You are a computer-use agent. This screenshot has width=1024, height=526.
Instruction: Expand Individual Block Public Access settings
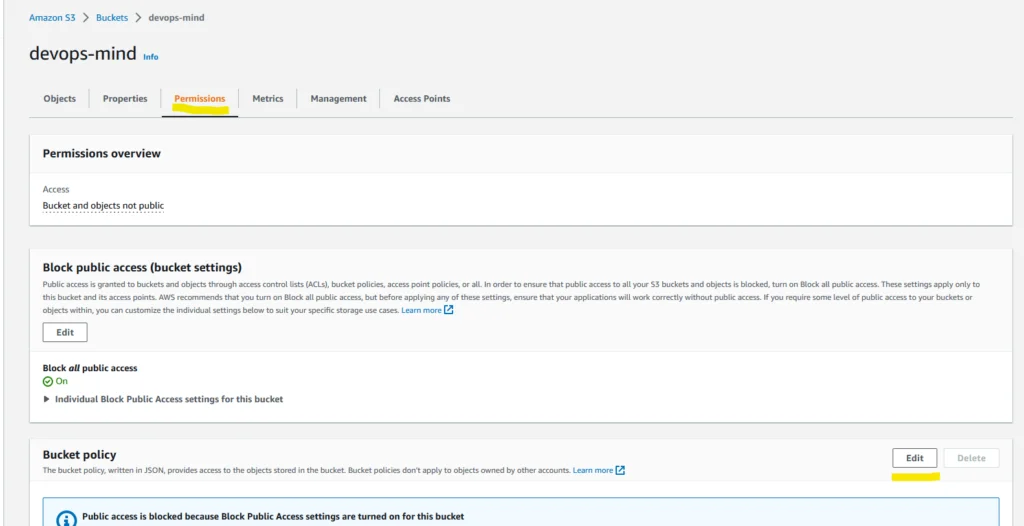click(x=163, y=399)
